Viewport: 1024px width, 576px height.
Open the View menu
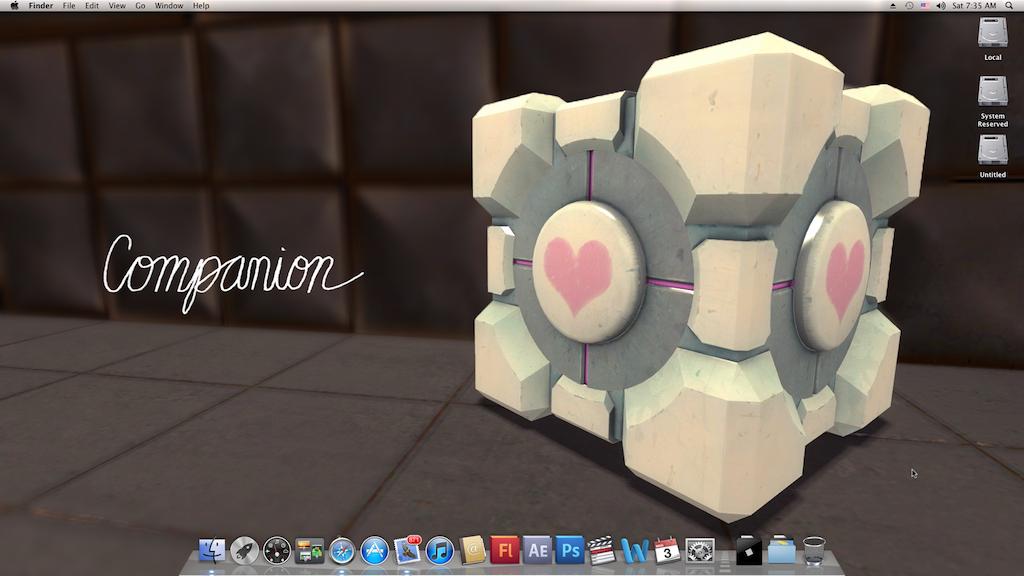pos(117,5)
